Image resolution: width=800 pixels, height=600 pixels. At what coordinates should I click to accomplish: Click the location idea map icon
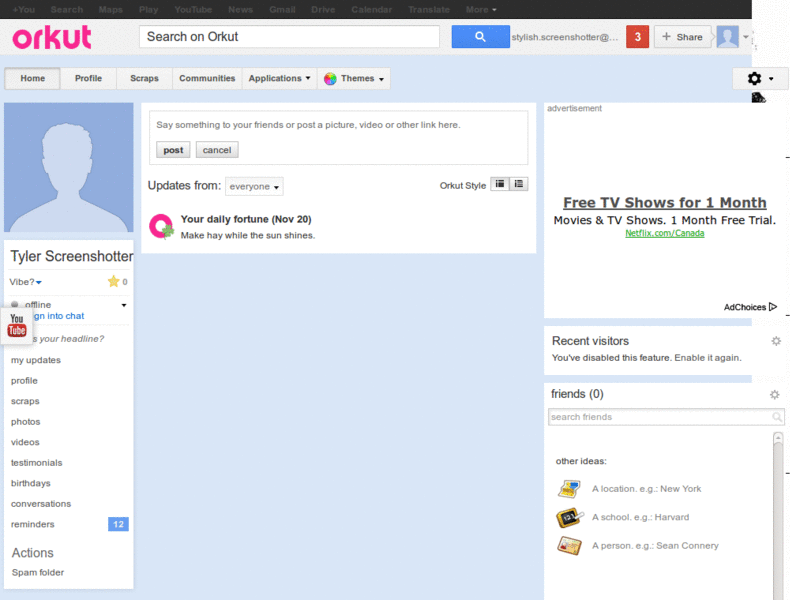[569, 489]
